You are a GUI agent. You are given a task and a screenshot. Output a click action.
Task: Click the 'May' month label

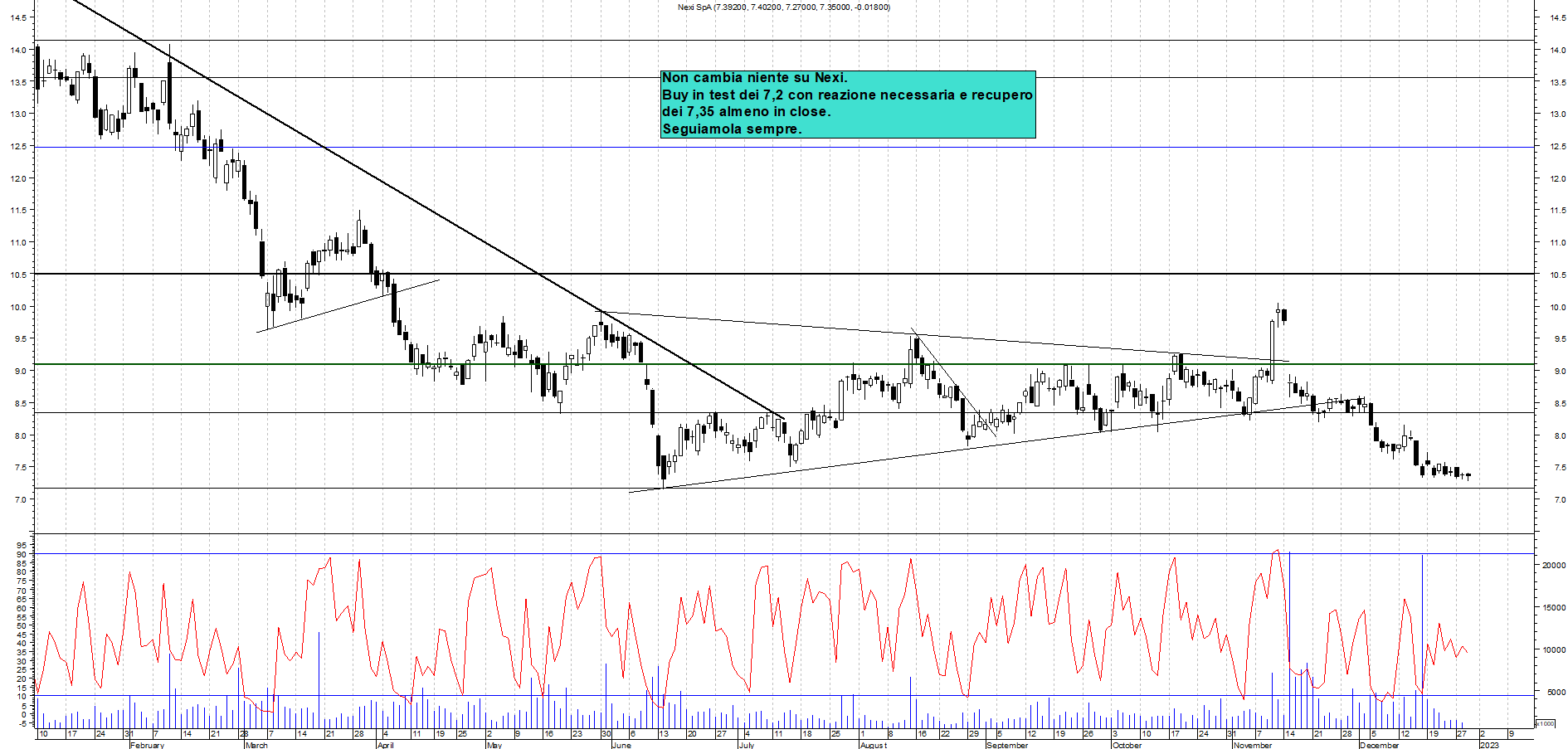(x=494, y=745)
